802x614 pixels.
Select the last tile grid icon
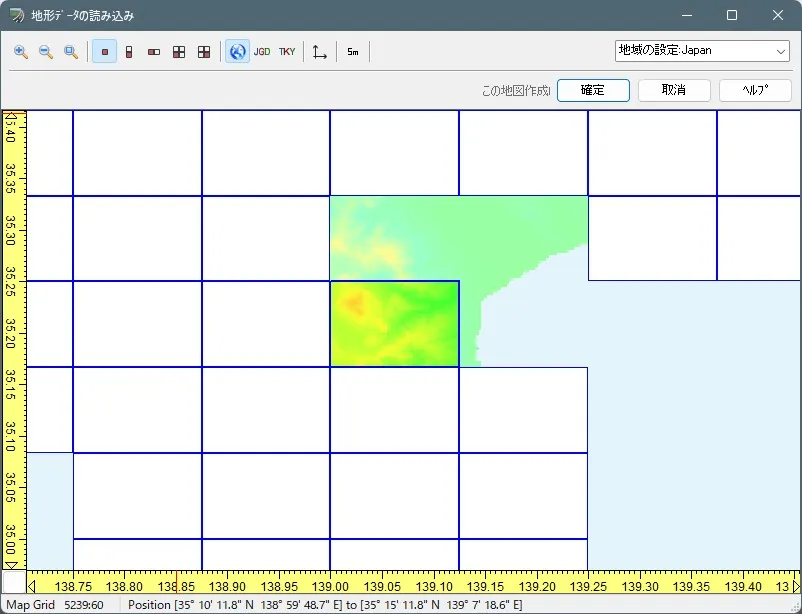(204, 51)
